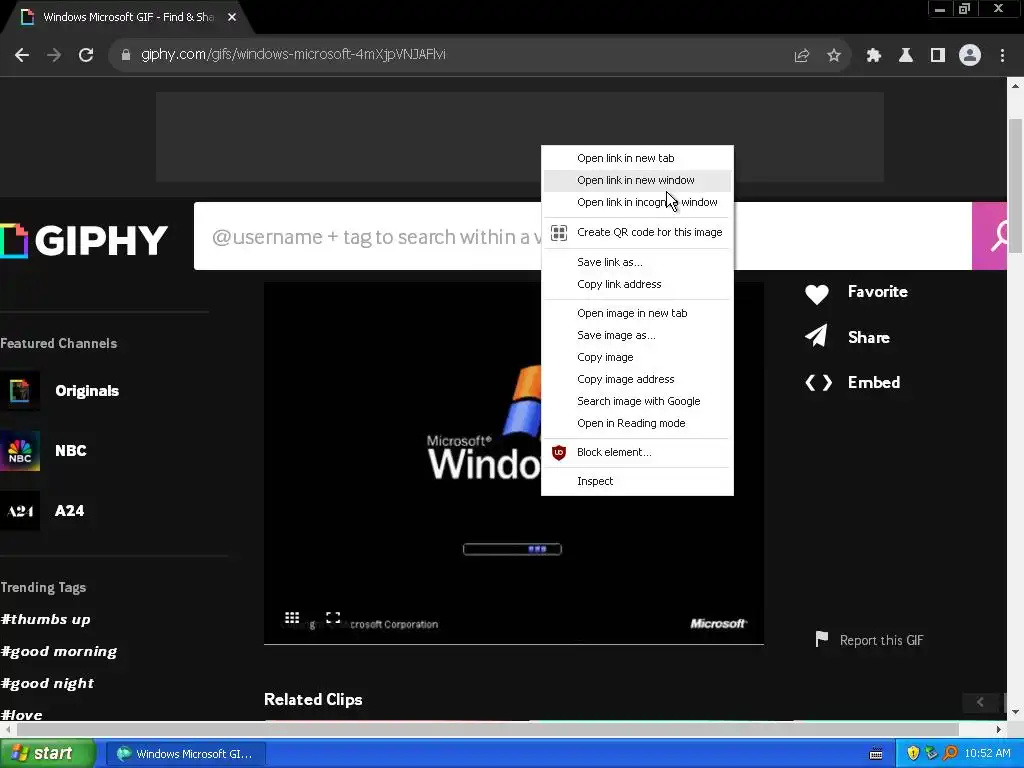The height and width of the screenshot is (768, 1024).
Task: Click the fullscreen icon on GIF
Action: (x=333, y=617)
